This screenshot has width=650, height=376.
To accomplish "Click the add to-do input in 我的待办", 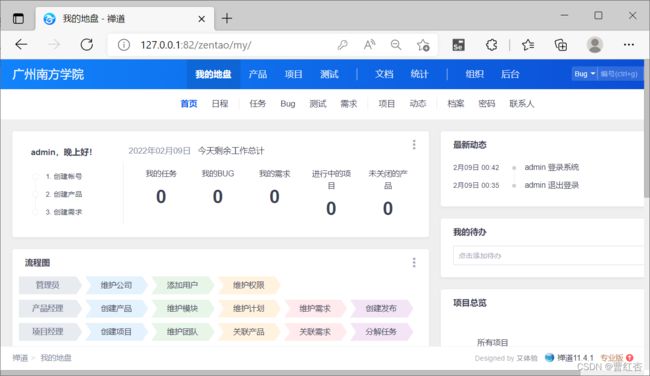I will (x=548, y=255).
